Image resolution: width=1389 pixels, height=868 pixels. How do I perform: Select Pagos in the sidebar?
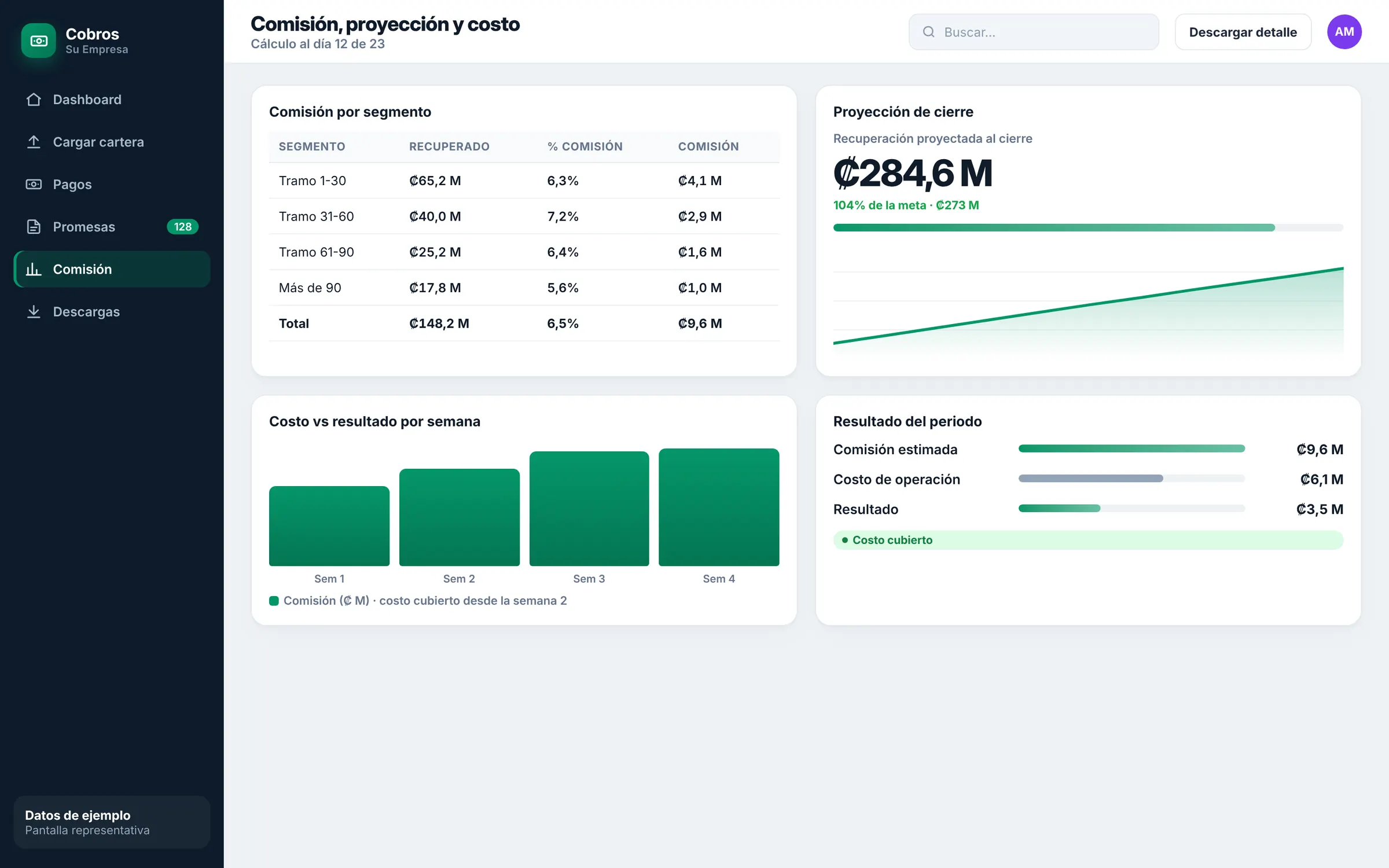click(112, 184)
